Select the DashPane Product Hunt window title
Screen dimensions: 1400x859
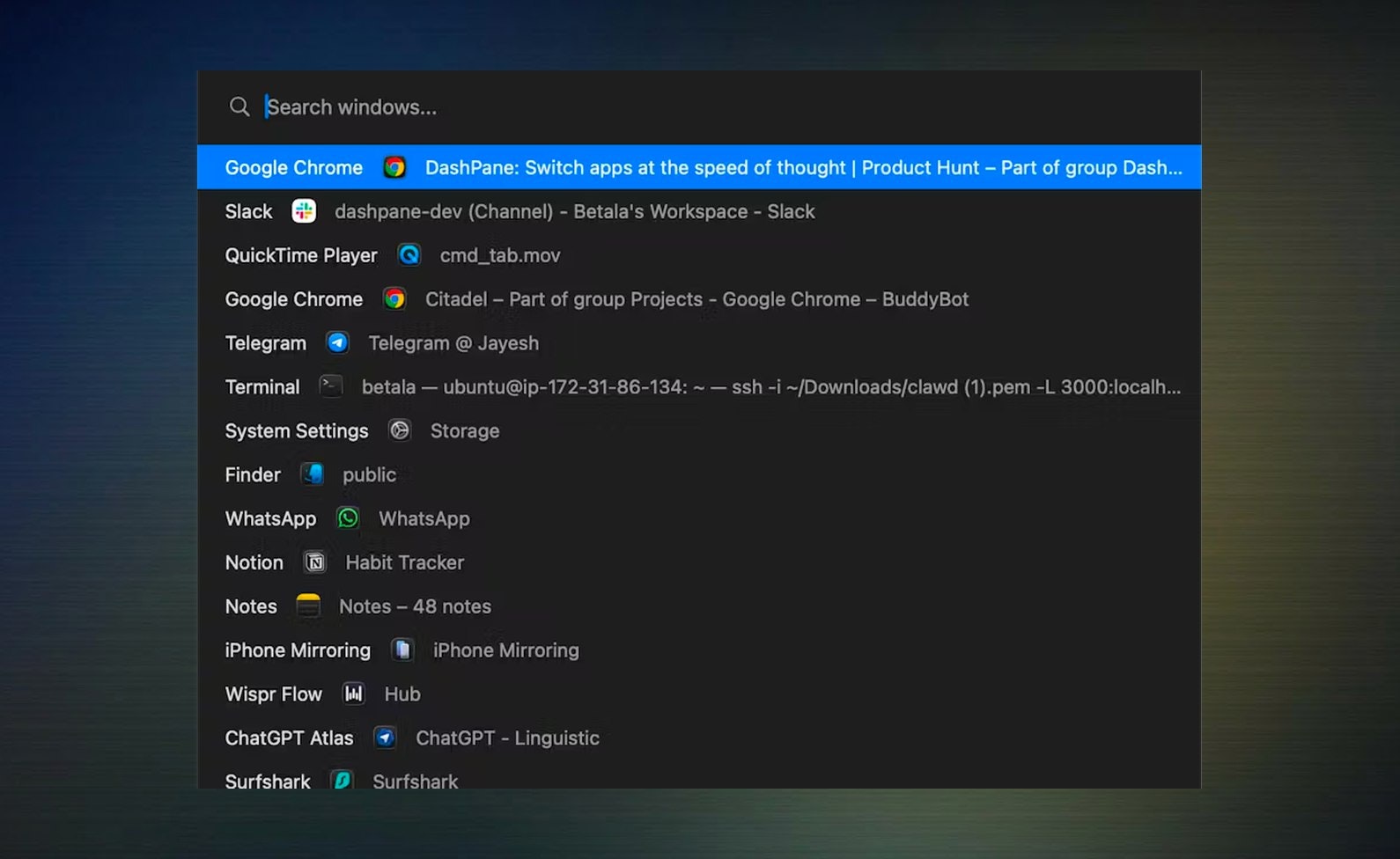click(x=804, y=167)
